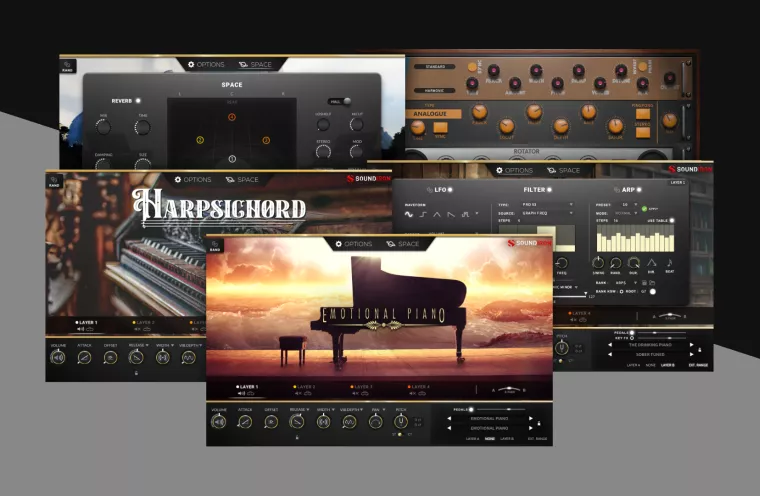Open the ARP Preset dropdown
This screenshot has height=496, width=760.
pos(630,205)
